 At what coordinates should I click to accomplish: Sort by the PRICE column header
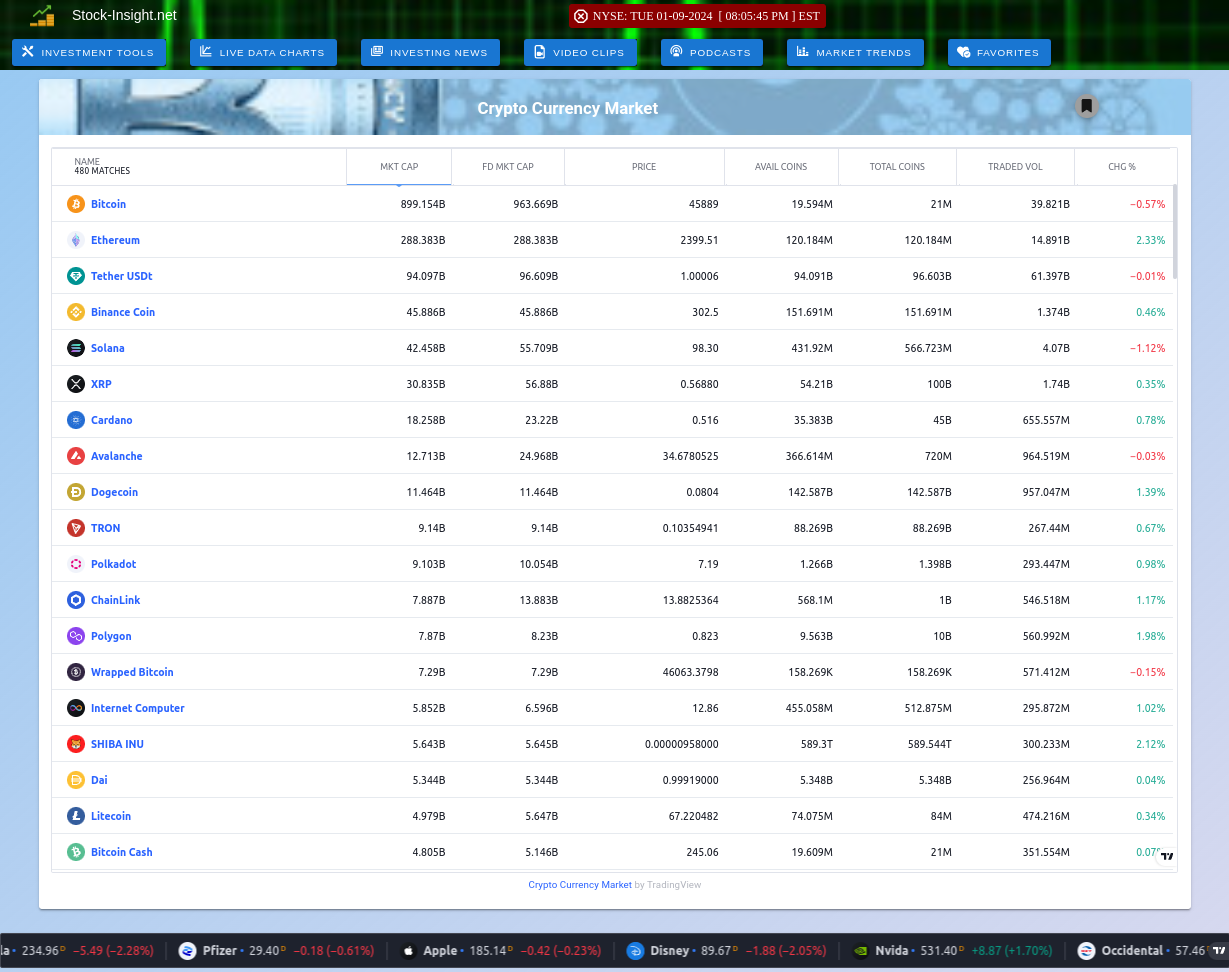pos(644,167)
